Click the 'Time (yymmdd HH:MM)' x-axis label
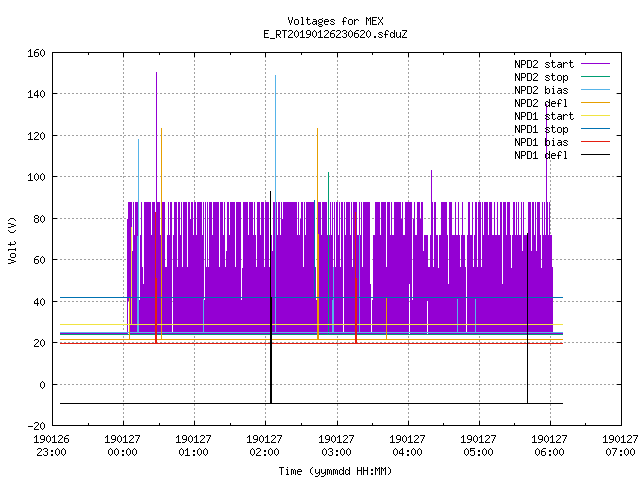Screen dimensions: 640x480 pyautogui.click(x=335, y=471)
